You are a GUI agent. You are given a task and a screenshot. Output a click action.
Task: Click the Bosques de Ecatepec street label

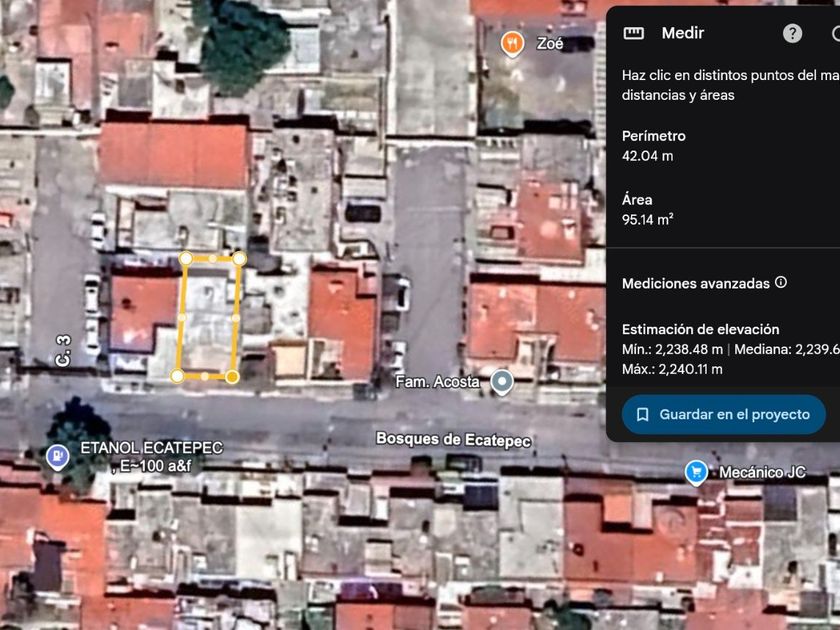click(x=453, y=440)
